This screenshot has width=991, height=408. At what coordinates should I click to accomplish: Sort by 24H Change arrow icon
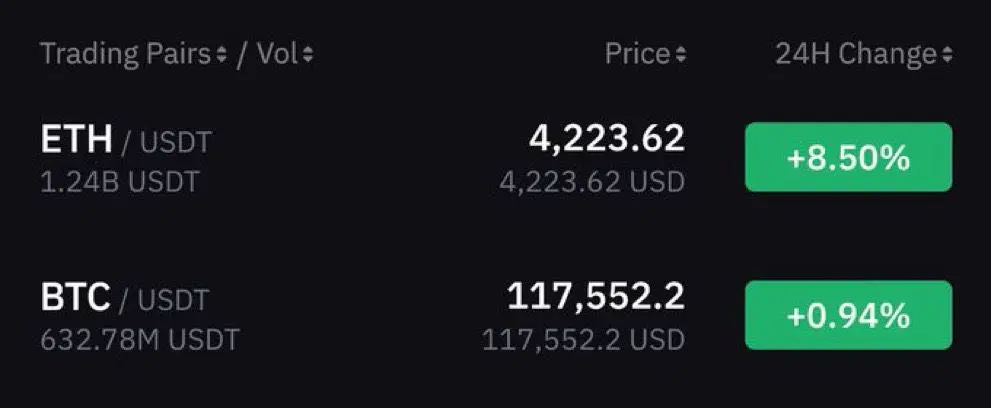click(x=946, y=56)
